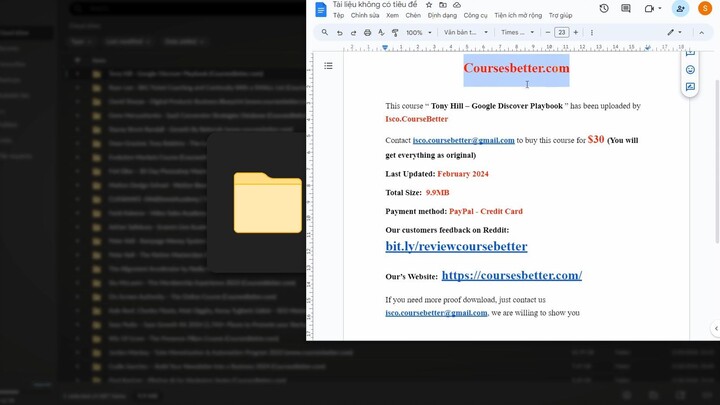Open the Google Docs home logo

321,9
